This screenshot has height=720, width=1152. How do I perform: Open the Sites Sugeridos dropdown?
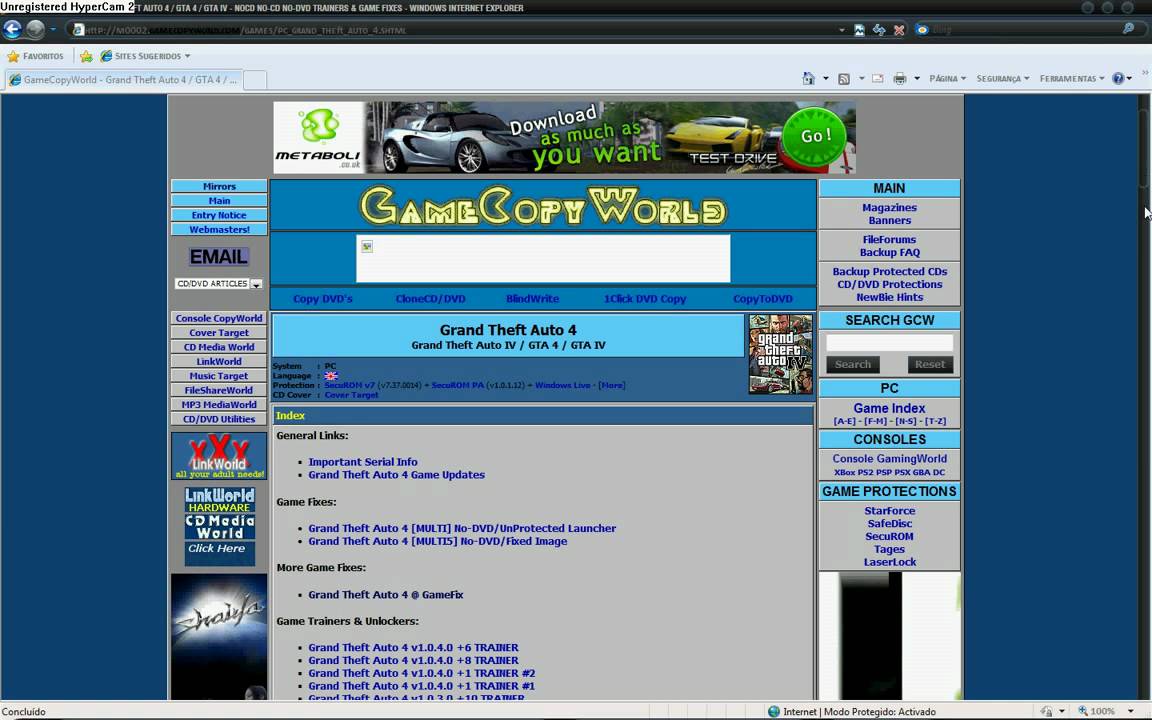145,56
